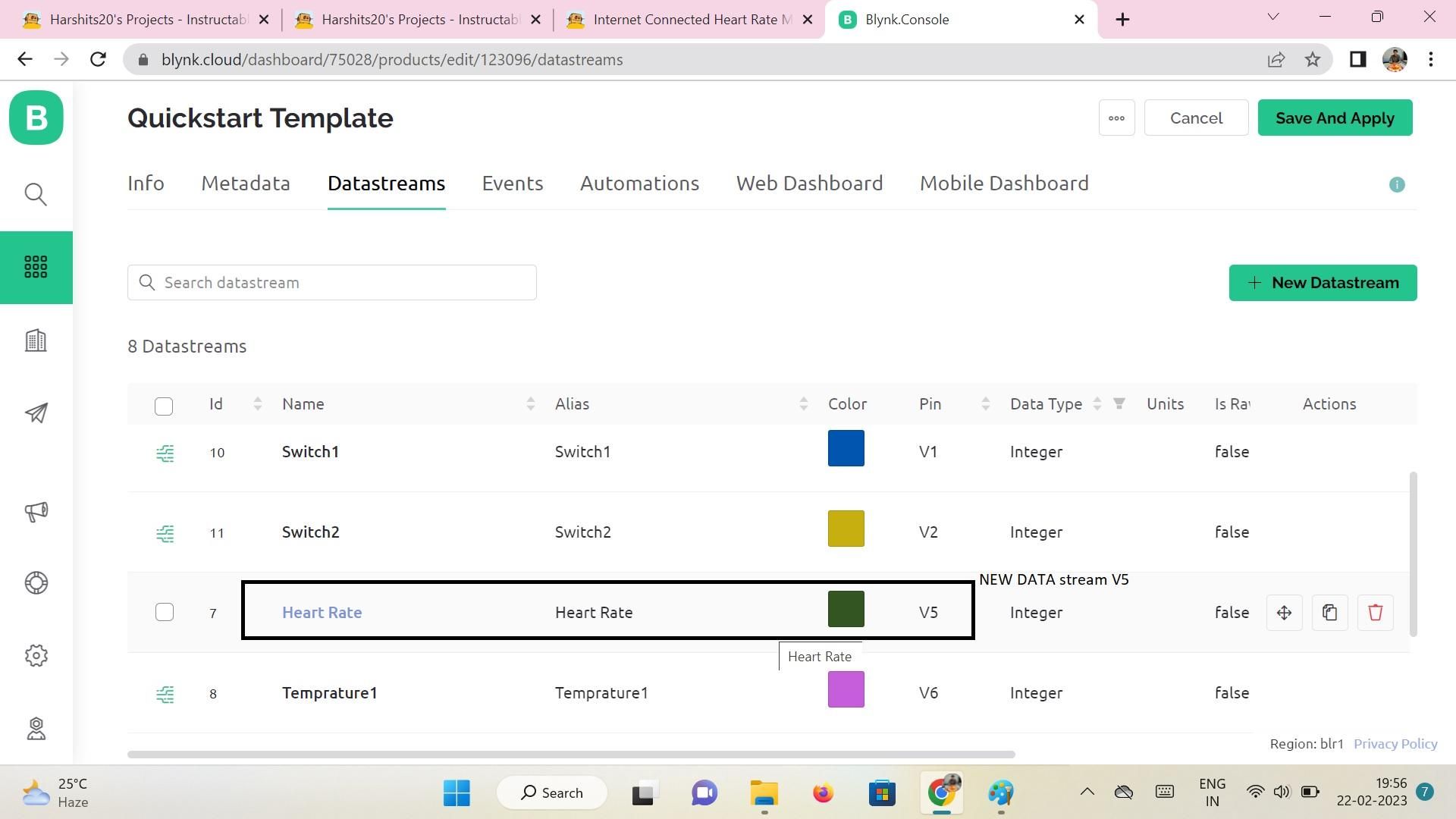Switch to the Info tab
The width and height of the screenshot is (1456, 819).
[x=146, y=184]
